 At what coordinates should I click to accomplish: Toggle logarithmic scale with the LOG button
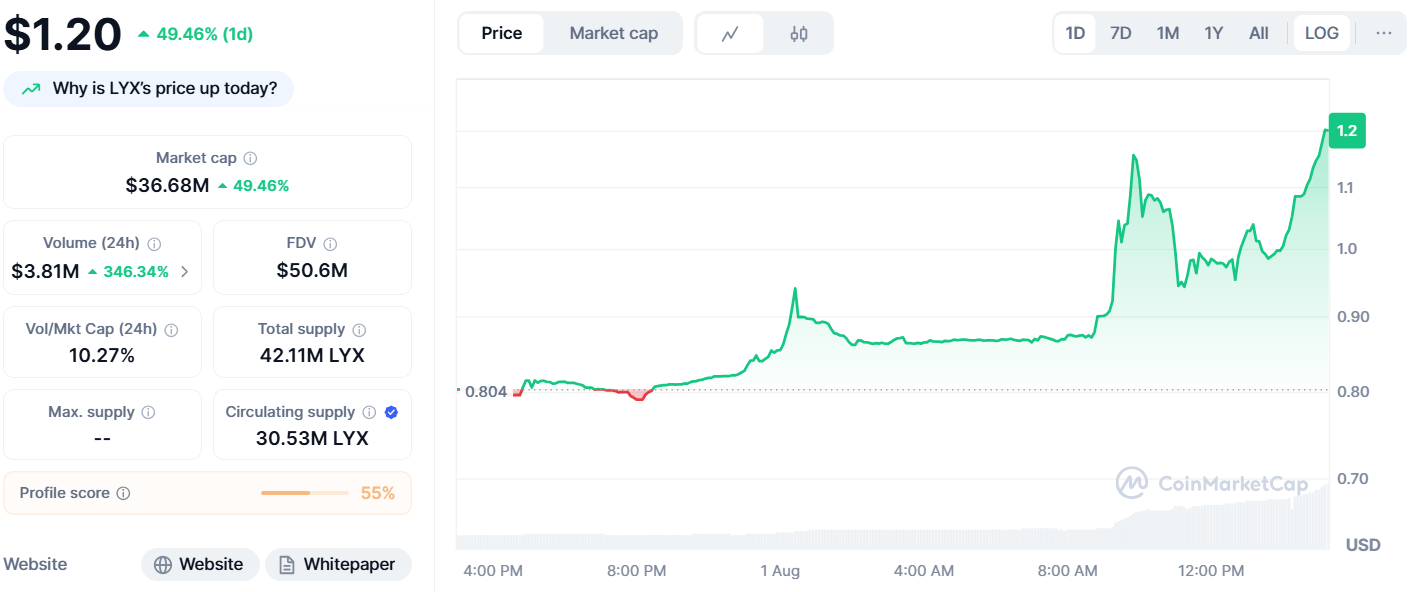pos(1322,32)
